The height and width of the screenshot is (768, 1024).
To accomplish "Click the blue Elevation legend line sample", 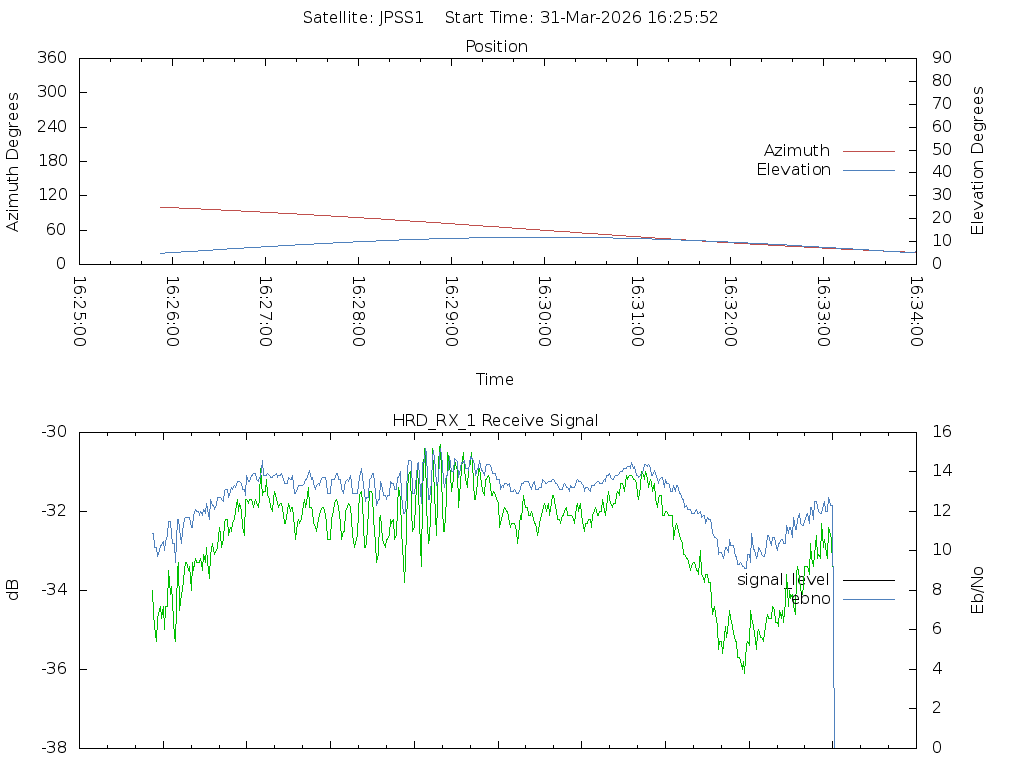I will tap(868, 170).
